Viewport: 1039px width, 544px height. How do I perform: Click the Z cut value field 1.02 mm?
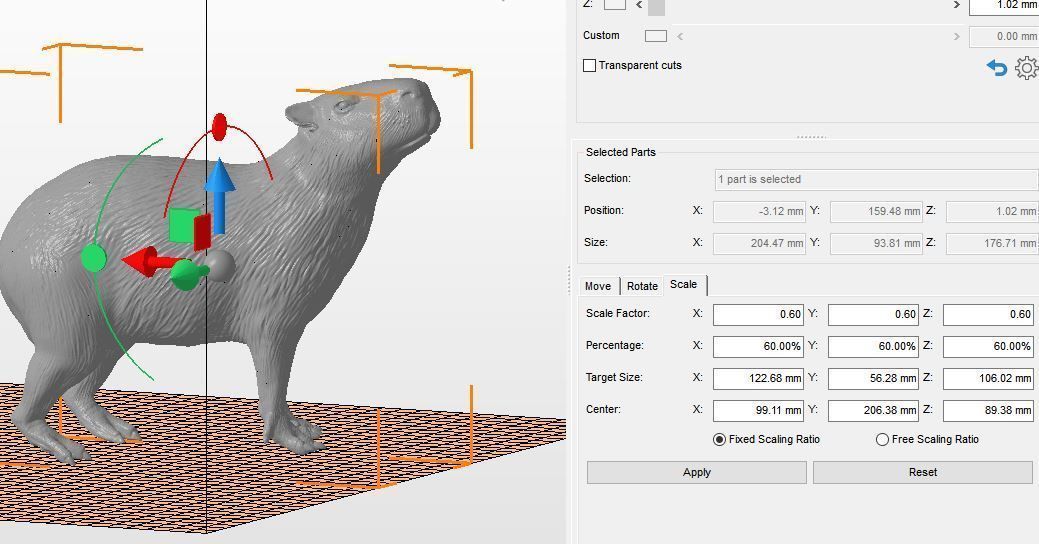[1003, 7]
